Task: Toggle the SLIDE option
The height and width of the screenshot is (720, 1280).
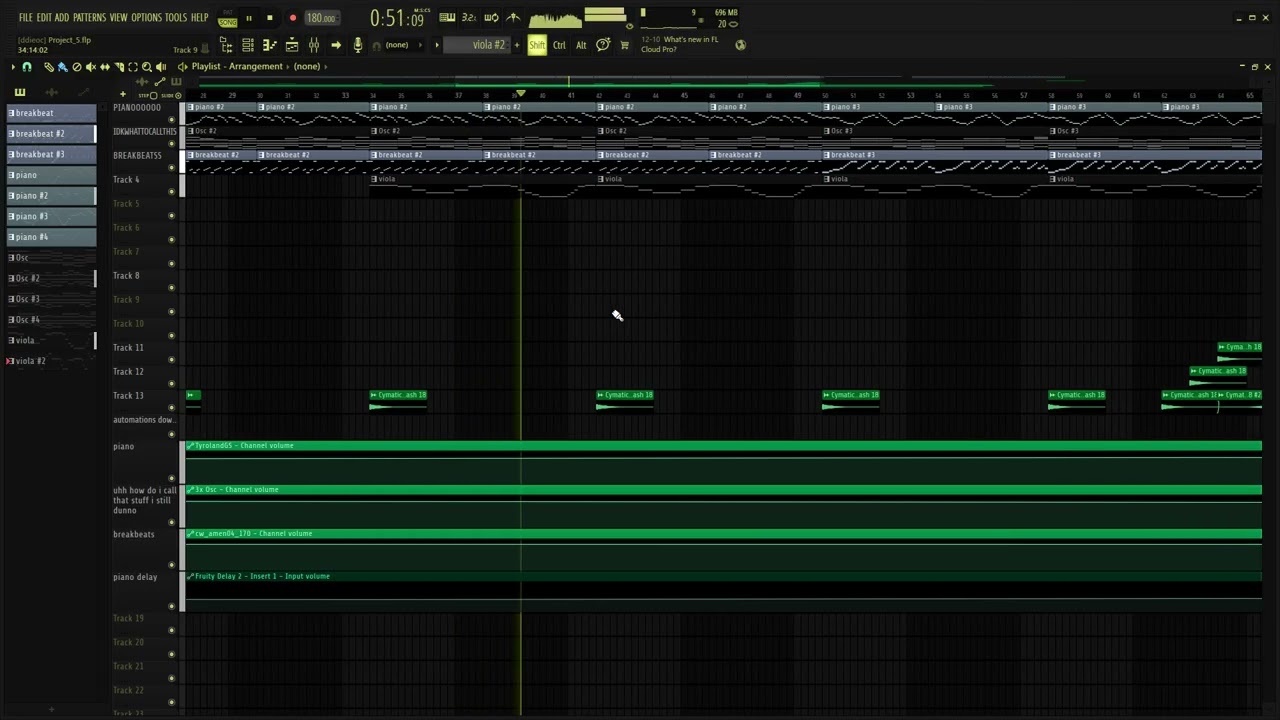Action: (x=172, y=95)
